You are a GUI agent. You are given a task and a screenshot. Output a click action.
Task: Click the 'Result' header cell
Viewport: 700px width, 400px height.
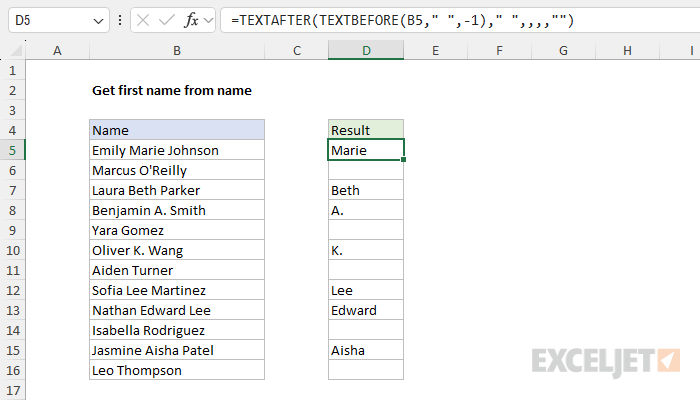coord(366,130)
